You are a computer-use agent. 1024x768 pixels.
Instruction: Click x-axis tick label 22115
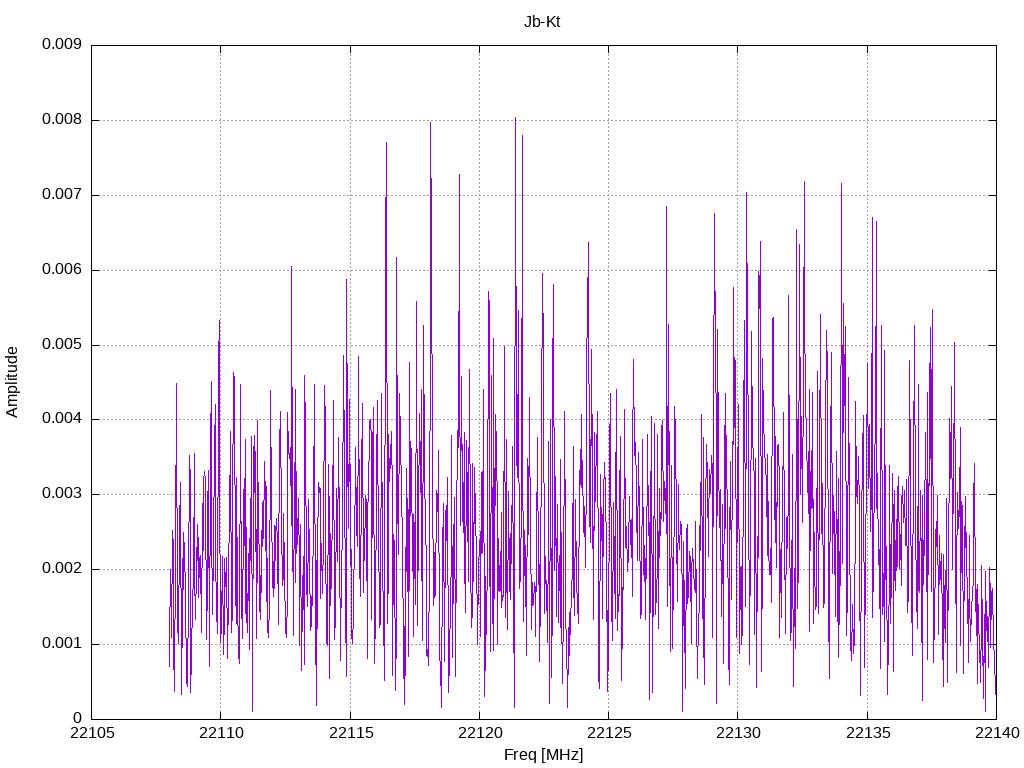[351, 733]
